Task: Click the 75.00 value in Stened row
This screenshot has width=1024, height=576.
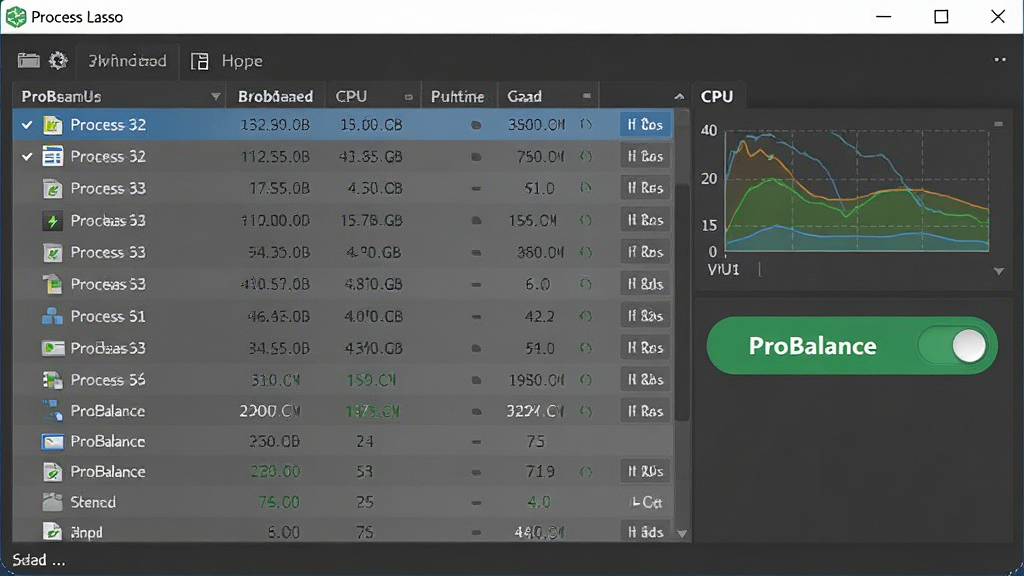Action: coord(278,502)
